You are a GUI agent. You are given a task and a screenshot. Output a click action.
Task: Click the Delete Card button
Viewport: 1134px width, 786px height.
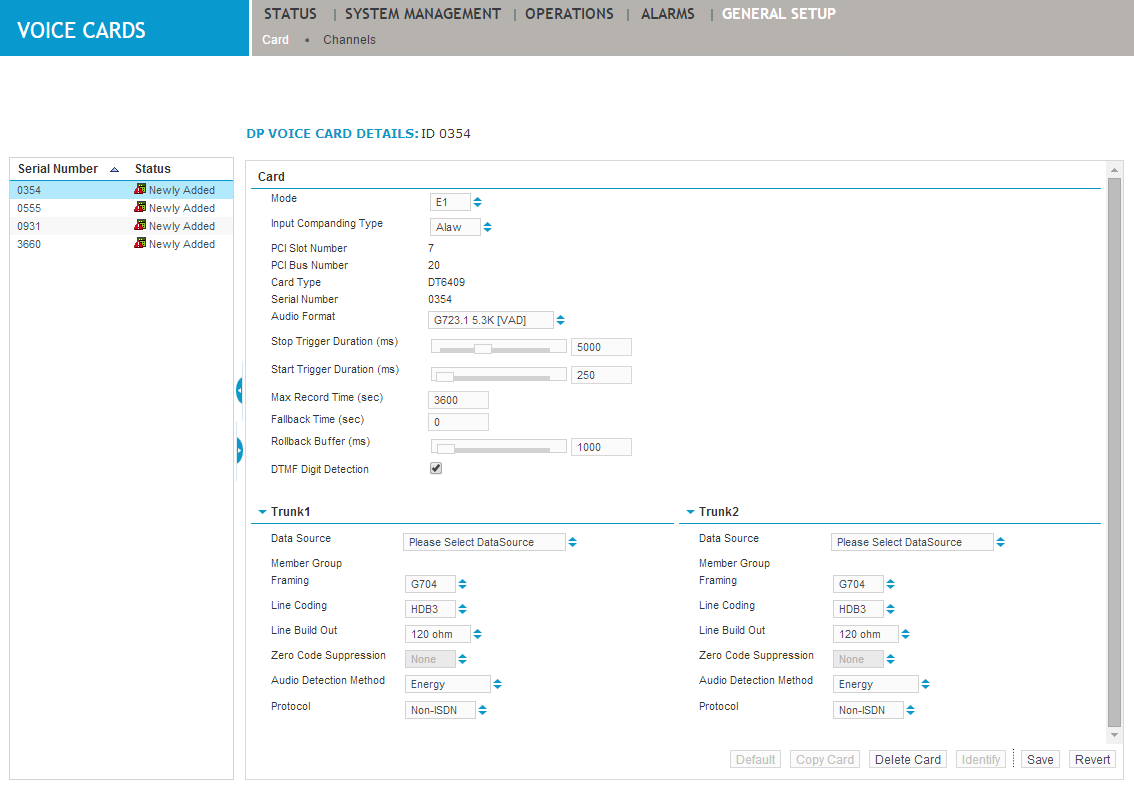point(908,760)
